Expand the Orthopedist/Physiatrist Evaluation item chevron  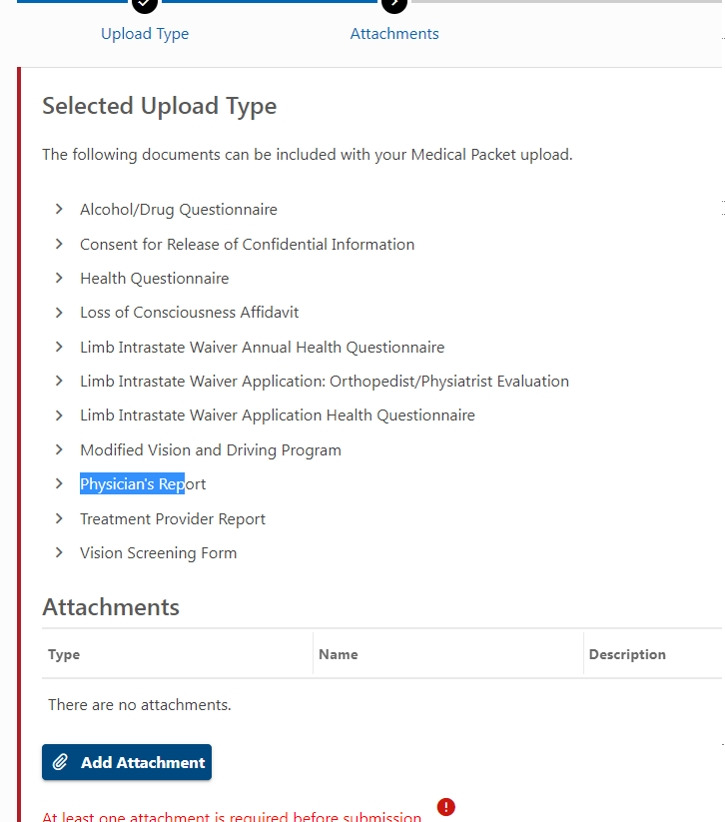tap(59, 381)
